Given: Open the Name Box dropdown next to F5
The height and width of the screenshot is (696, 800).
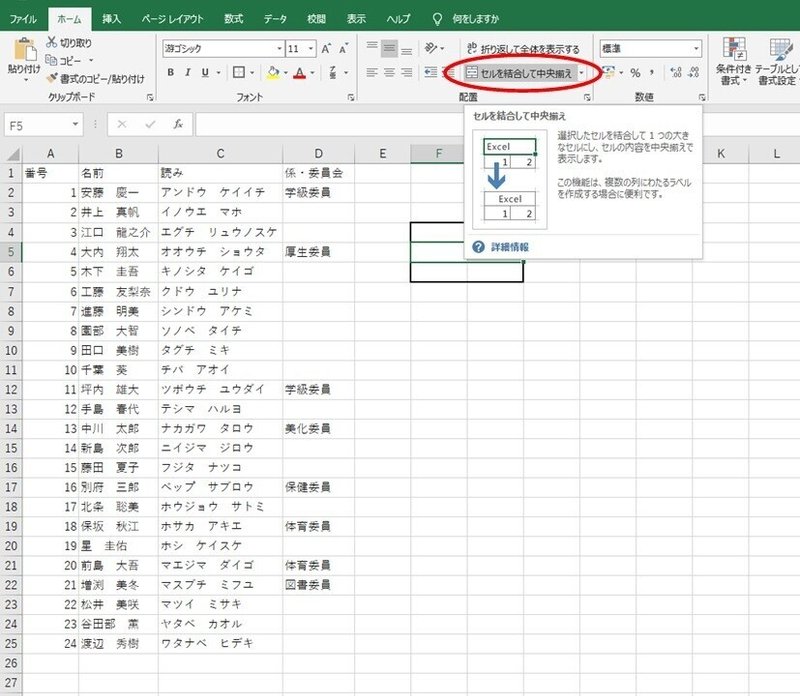Looking at the screenshot, I should pos(75,125).
